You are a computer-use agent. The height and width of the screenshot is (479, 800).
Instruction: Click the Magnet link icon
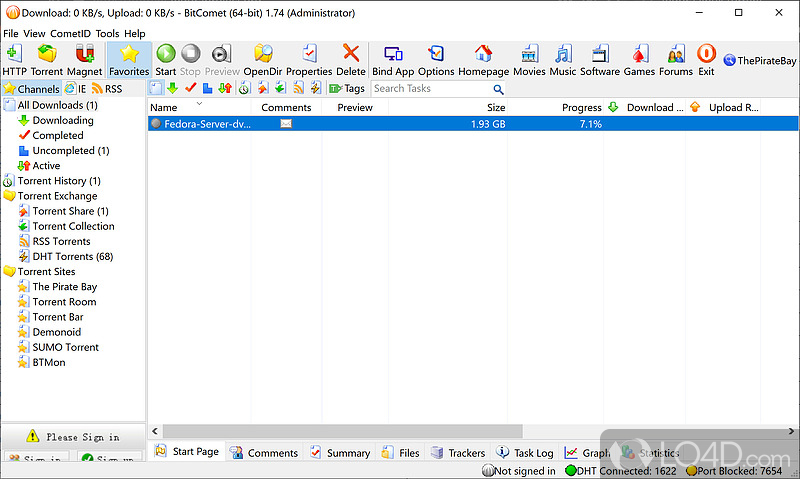coord(84,59)
